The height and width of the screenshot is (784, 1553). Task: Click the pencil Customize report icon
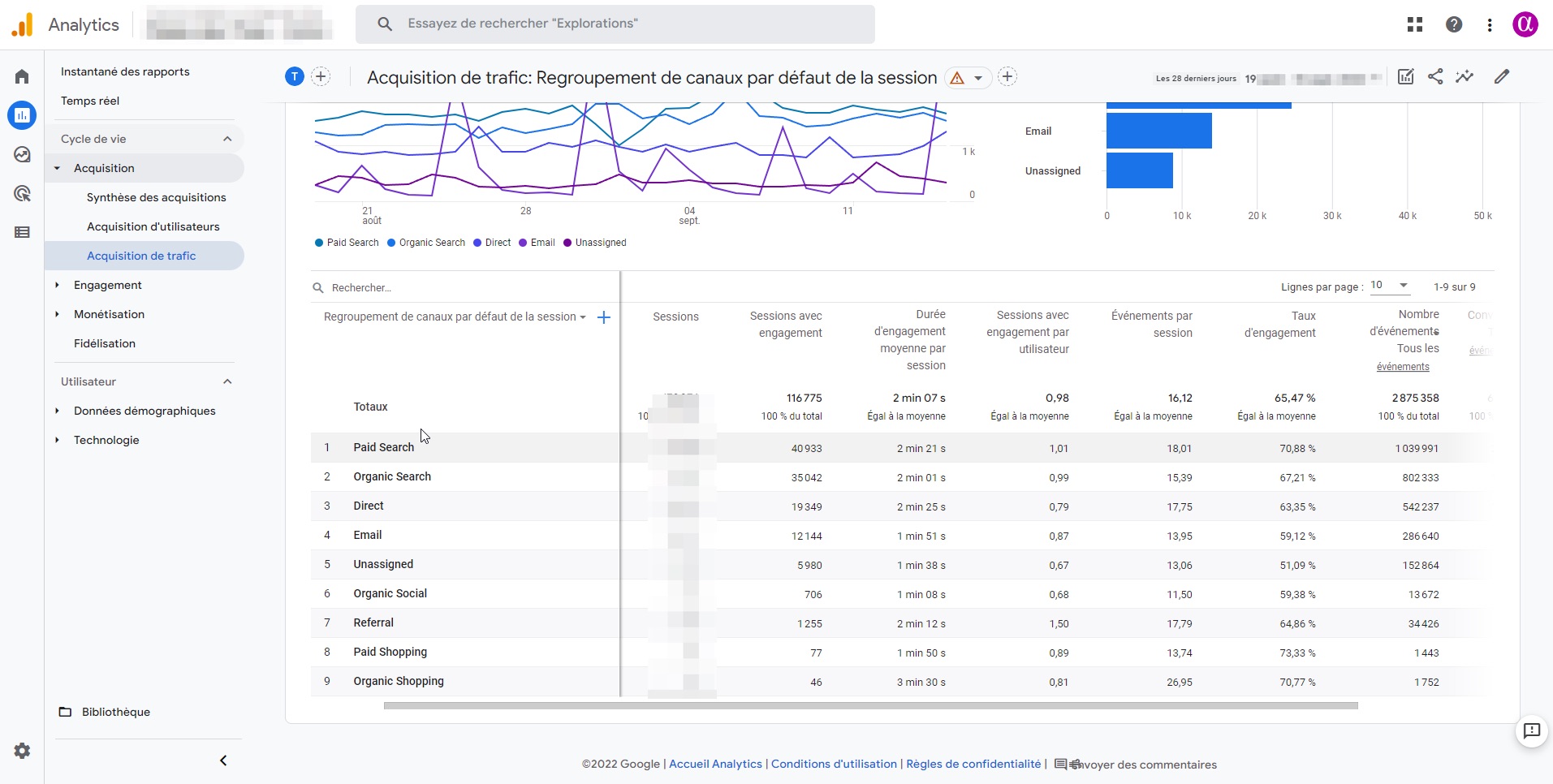[1502, 77]
